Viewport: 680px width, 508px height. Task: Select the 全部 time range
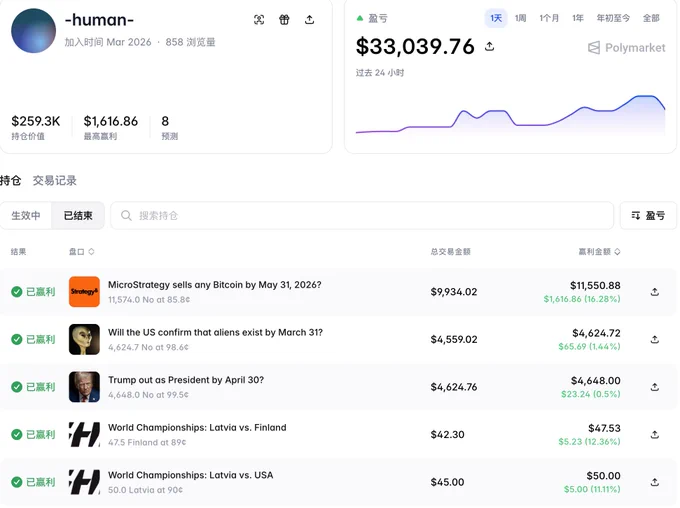[651, 18]
